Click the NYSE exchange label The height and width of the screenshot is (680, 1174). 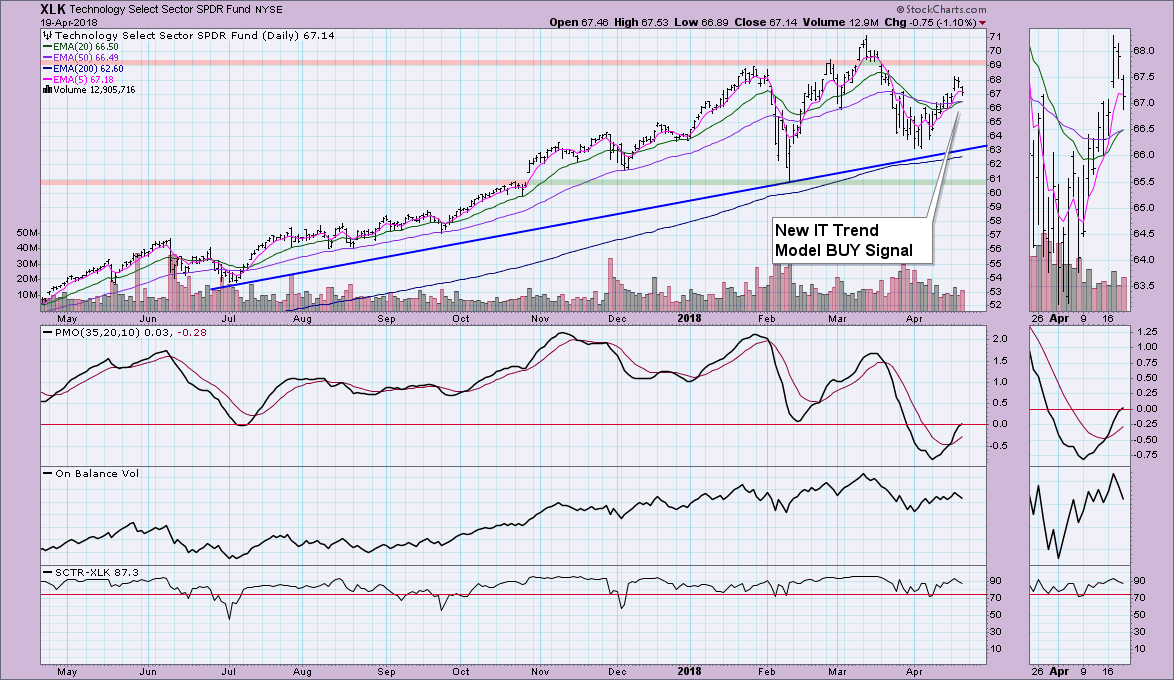[269, 10]
